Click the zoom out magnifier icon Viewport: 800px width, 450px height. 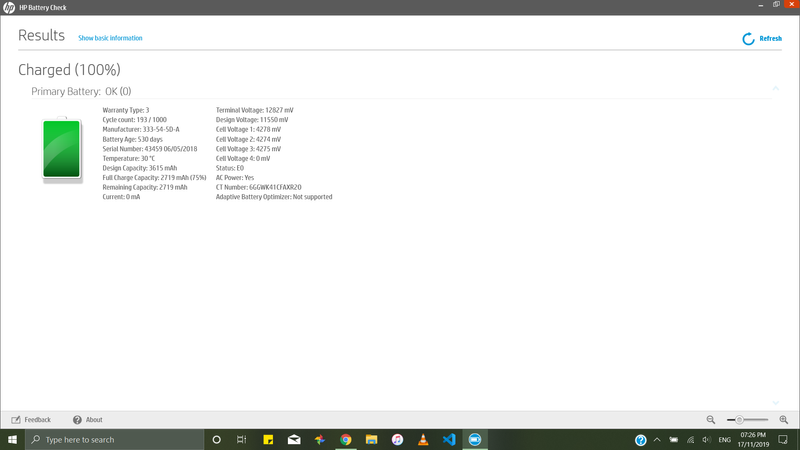pyautogui.click(x=711, y=420)
